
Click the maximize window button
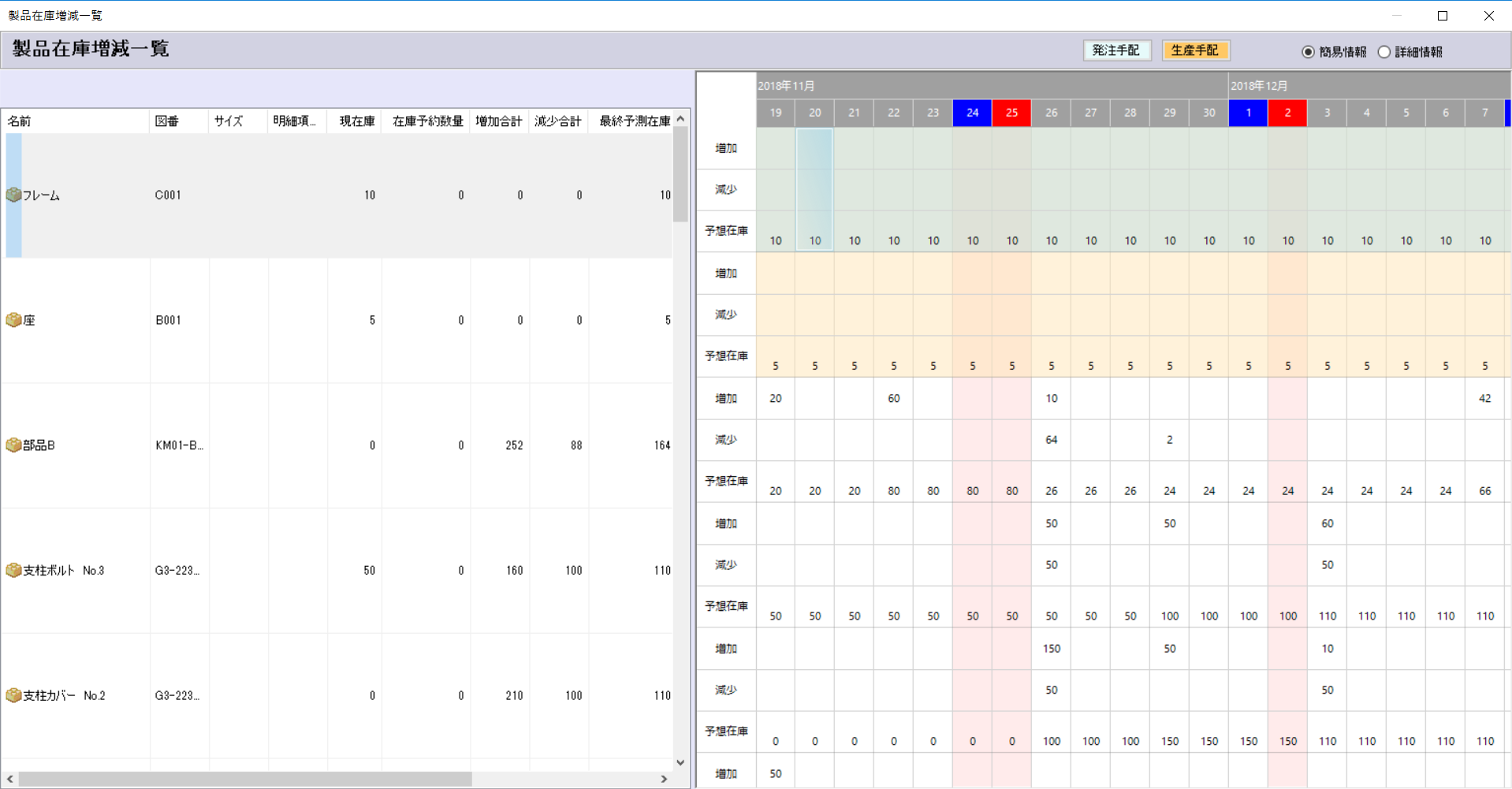tap(1443, 16)
